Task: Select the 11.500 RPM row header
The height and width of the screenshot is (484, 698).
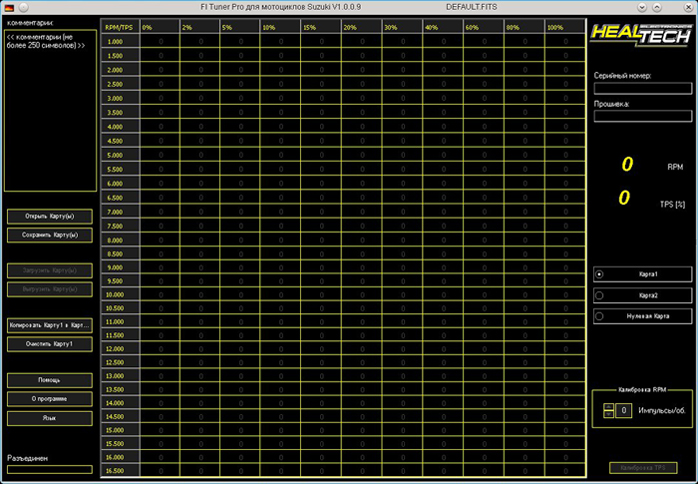Action: (x=120, y=335)
